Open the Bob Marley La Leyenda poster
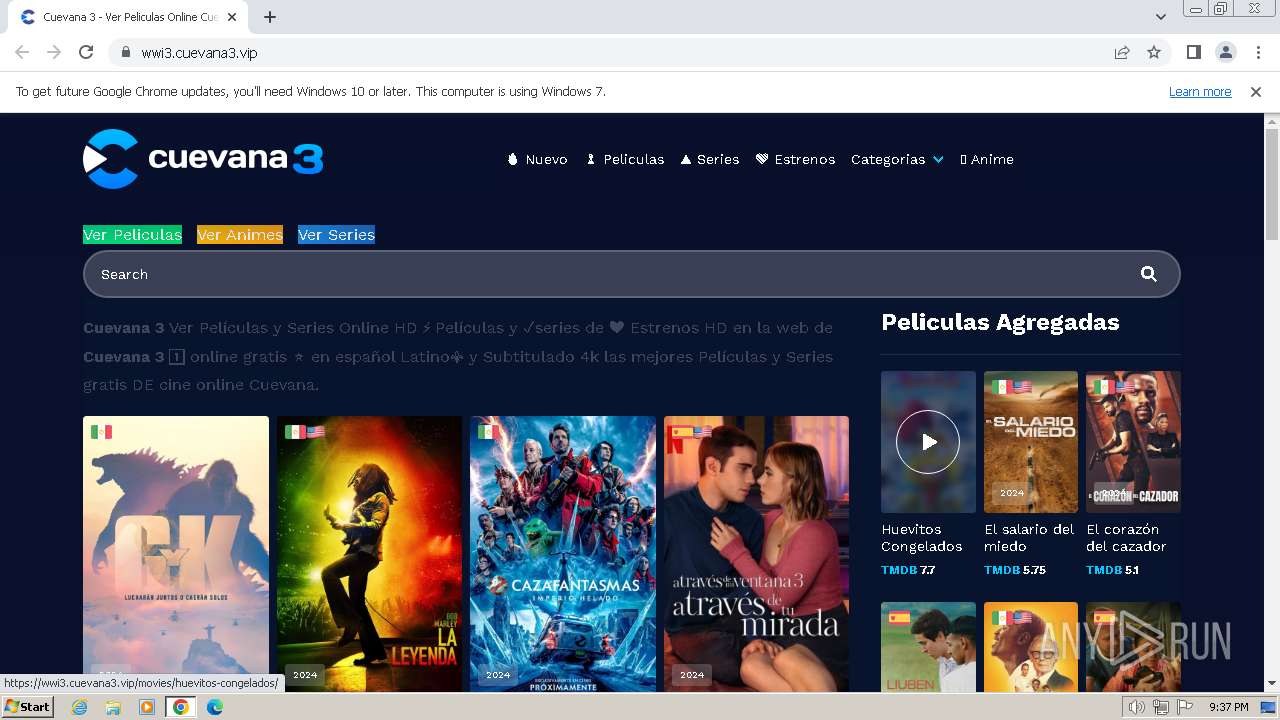Viewport: 1280px width, 720px height. [x=369, y=553]
